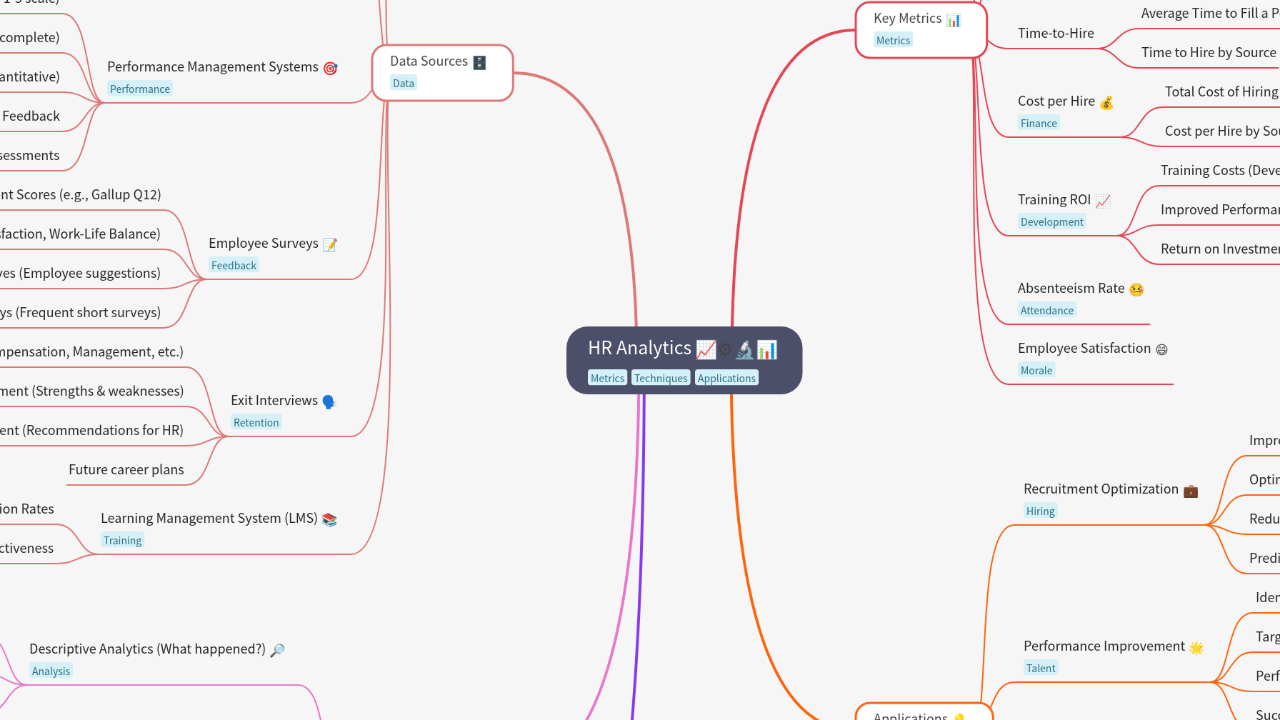Select the Employee Satisfaction node
The image size is (1280, 720).
(1084, 348)
